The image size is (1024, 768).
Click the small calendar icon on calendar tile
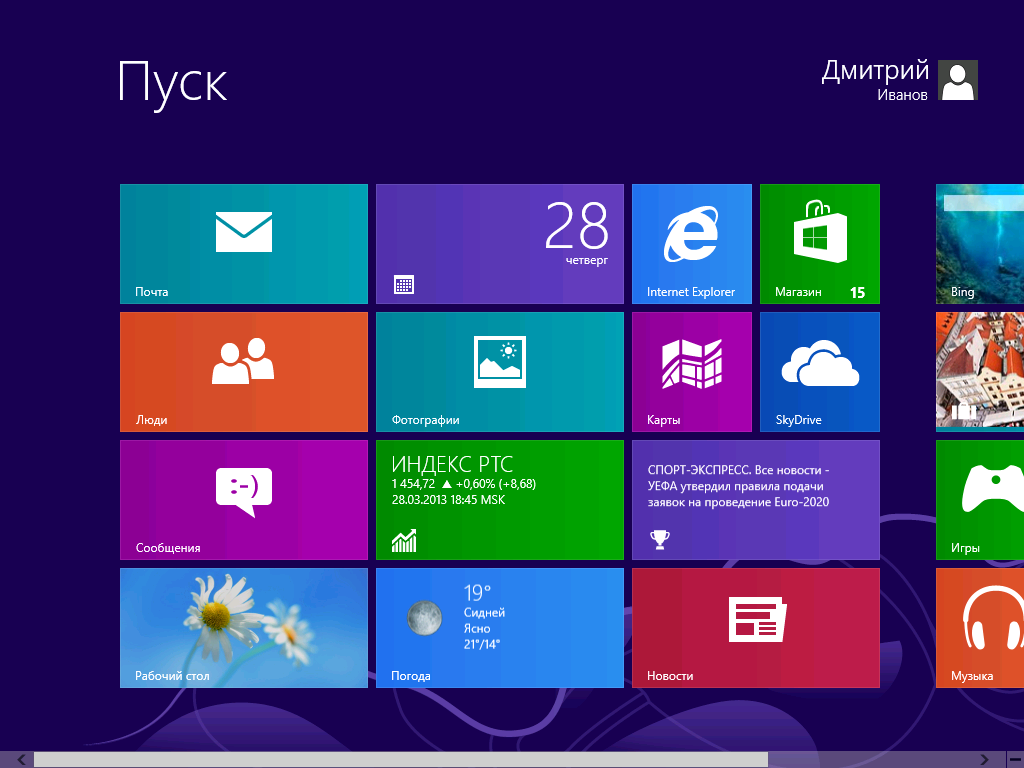404,285
